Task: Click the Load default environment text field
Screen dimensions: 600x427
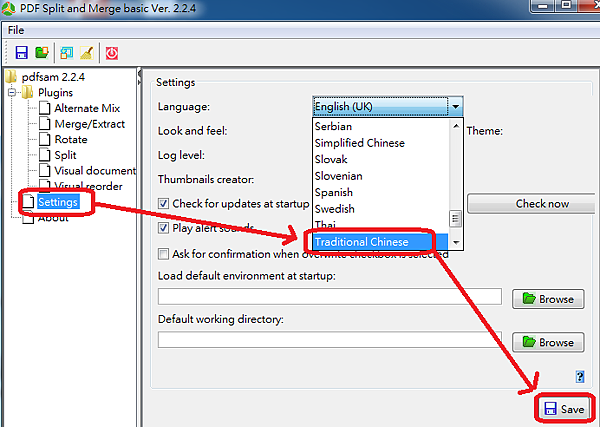Action: click(x=329, y=297)
